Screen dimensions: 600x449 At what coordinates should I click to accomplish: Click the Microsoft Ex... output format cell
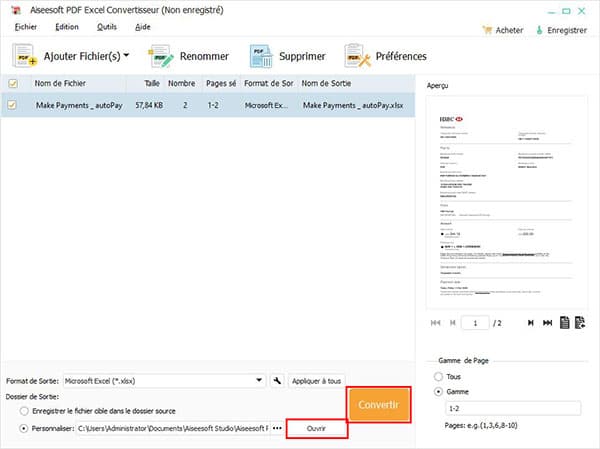coord(267,105)
